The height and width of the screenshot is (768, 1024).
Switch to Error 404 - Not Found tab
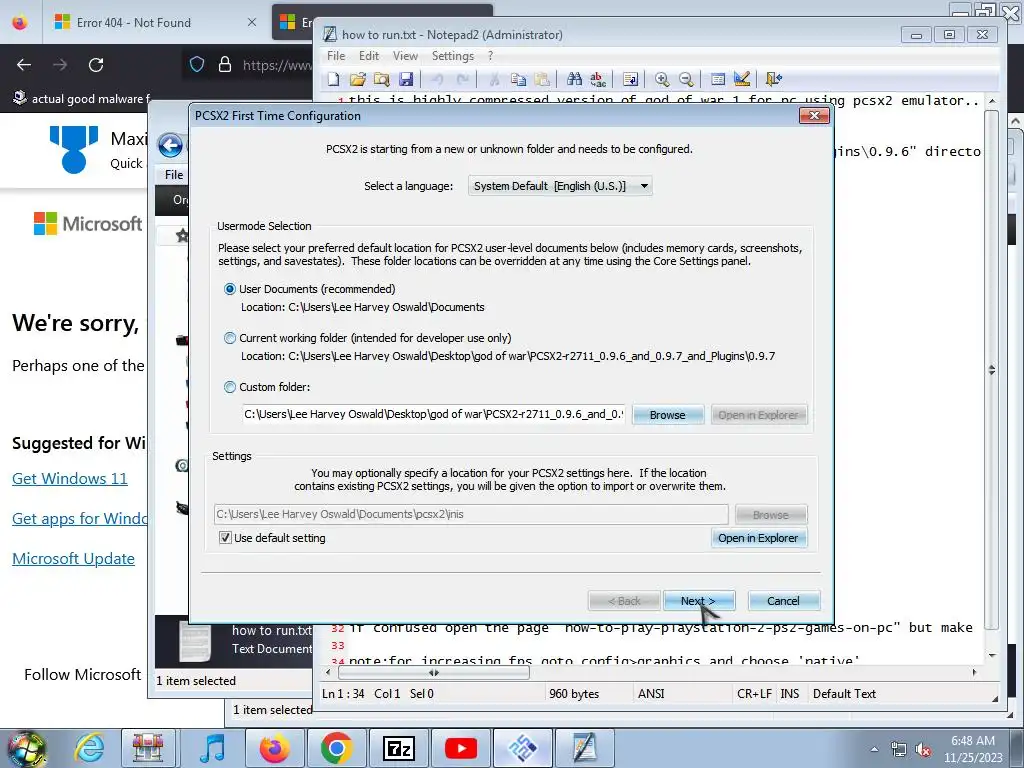tap(133, 22)
